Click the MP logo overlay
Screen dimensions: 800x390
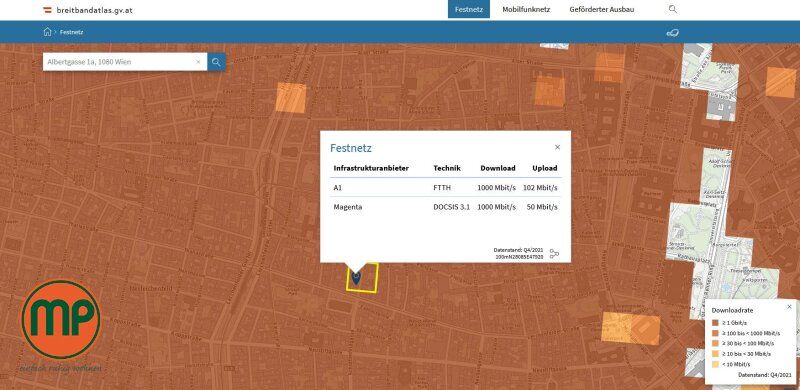coord(61,320)
